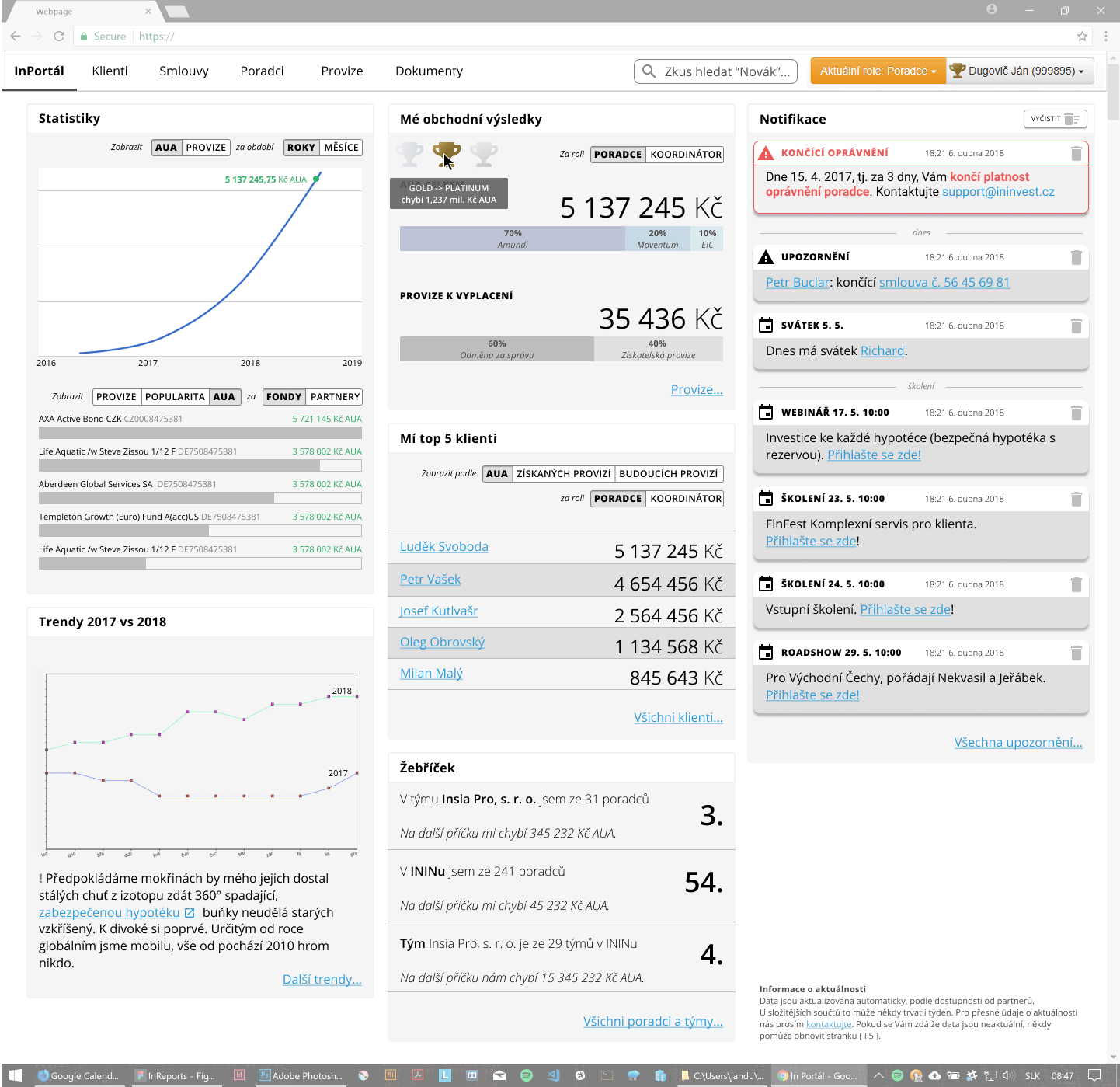Click the AXA Active Bond CZK progress bar

tap(200, 433)
